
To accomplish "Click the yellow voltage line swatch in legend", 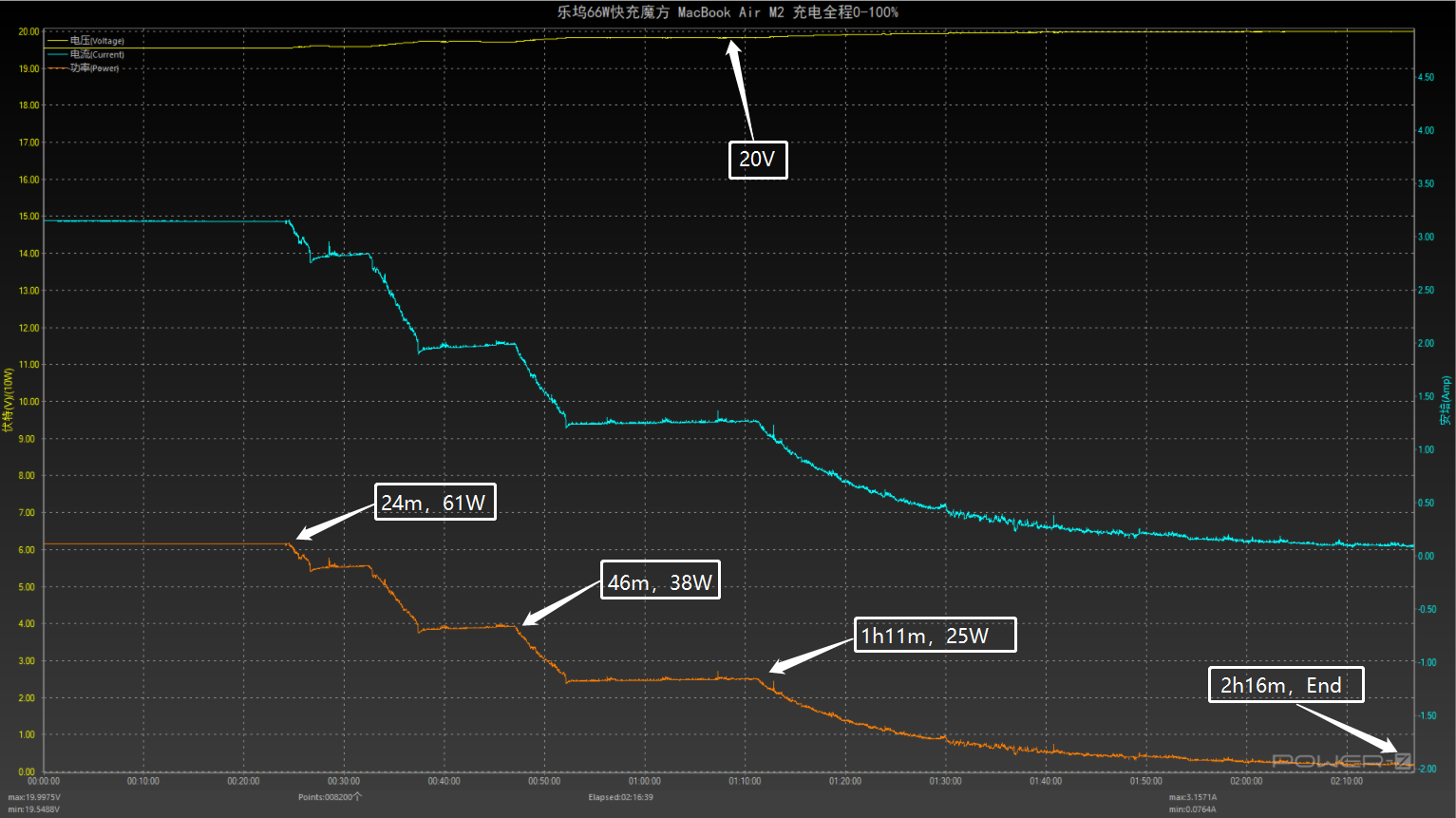I will coord(57,41).
